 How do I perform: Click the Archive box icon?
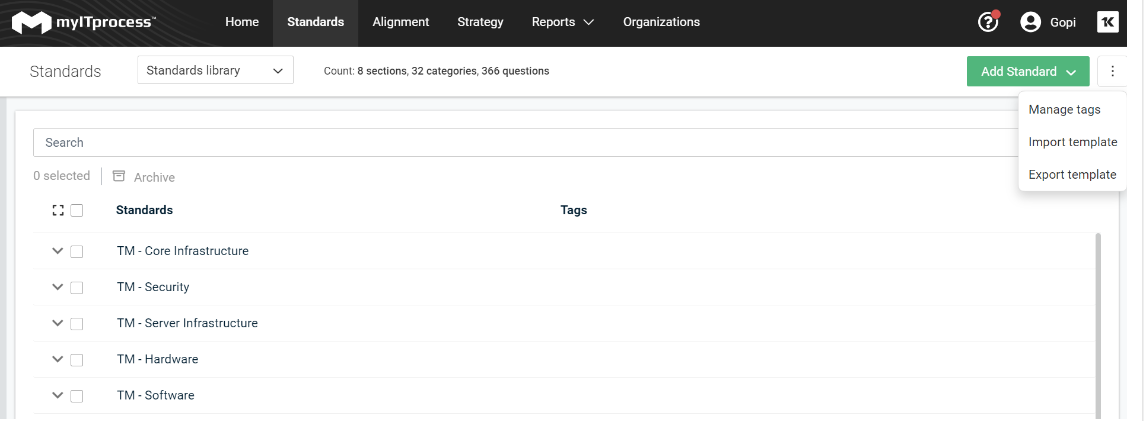coord(119,177)
